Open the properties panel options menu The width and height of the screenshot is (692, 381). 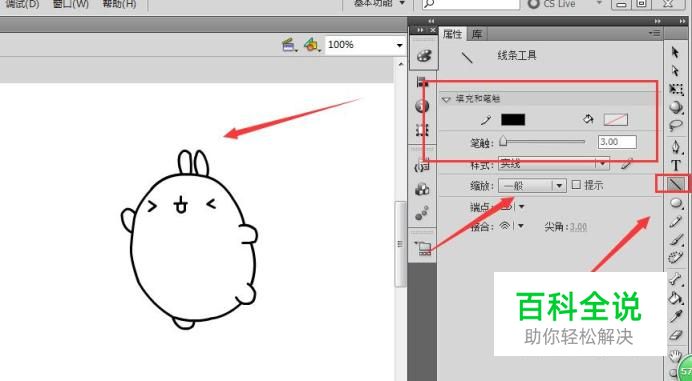tap(654, 33)
